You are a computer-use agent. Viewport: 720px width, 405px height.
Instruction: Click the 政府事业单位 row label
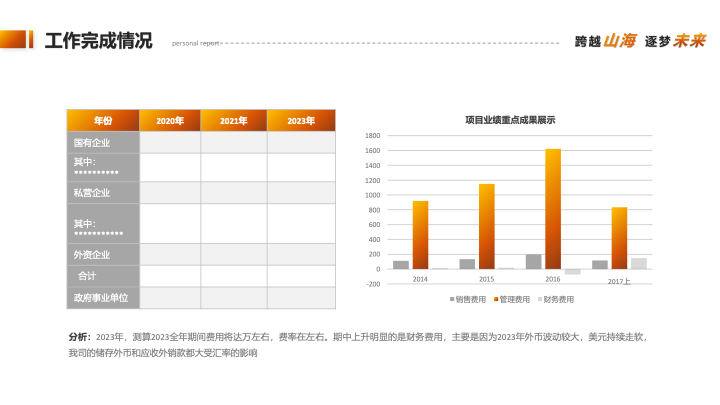coord(101,298)
